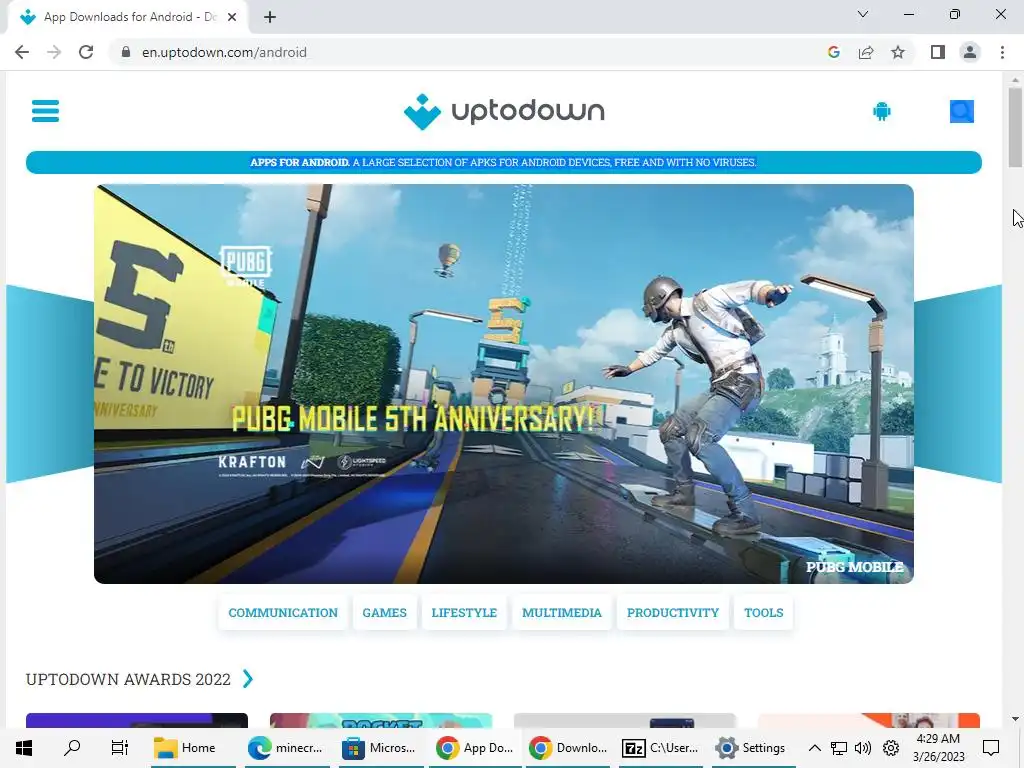Open the MULTIMEDIA category
This screenshot has height=768, width=1024.
tap(562, 613)
